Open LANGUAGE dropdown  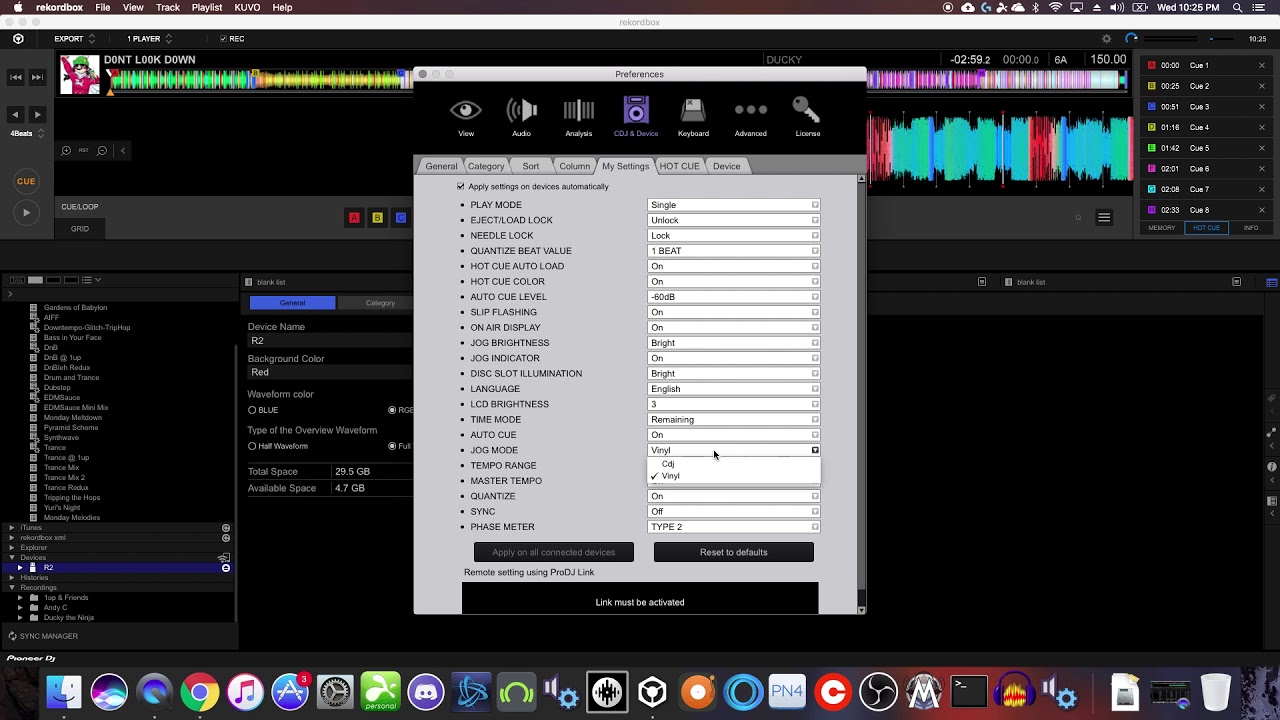click(734, 389)
